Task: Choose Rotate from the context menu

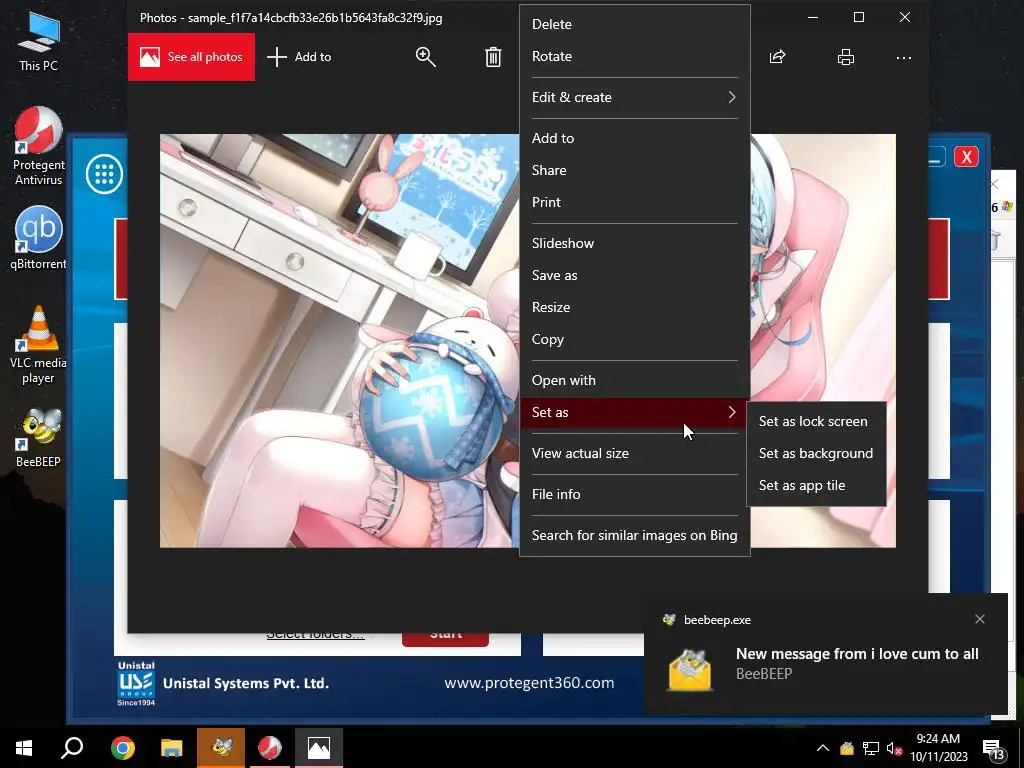Action: tap(634, 56)
